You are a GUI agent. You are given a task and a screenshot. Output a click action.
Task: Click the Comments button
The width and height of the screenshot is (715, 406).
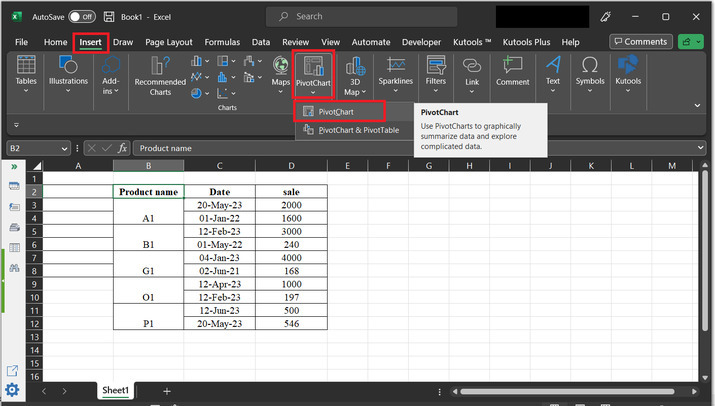pos(641,42)
